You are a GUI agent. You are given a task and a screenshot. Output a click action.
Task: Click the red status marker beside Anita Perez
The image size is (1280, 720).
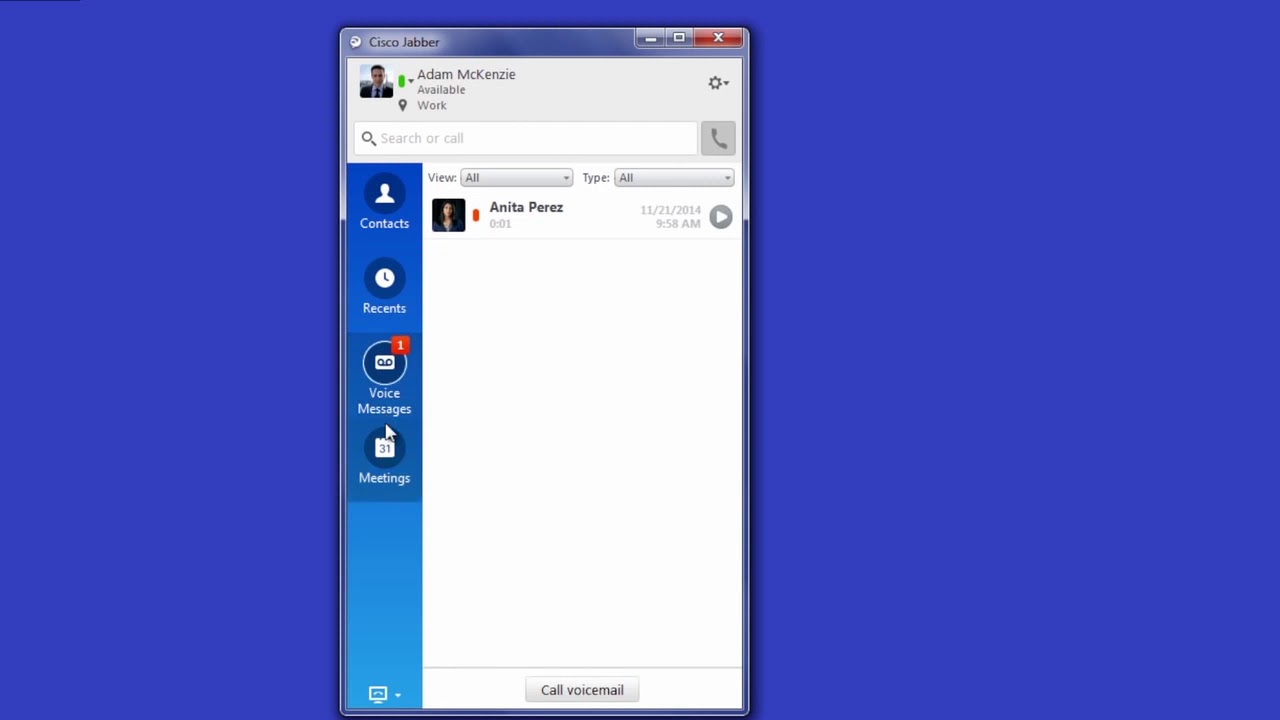[476, 215]
